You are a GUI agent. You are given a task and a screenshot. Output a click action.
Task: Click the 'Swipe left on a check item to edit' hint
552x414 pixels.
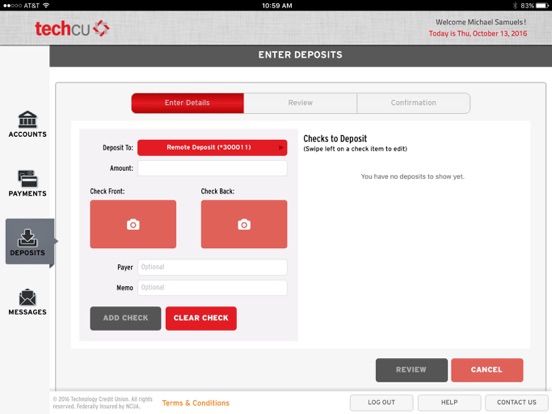355,149
